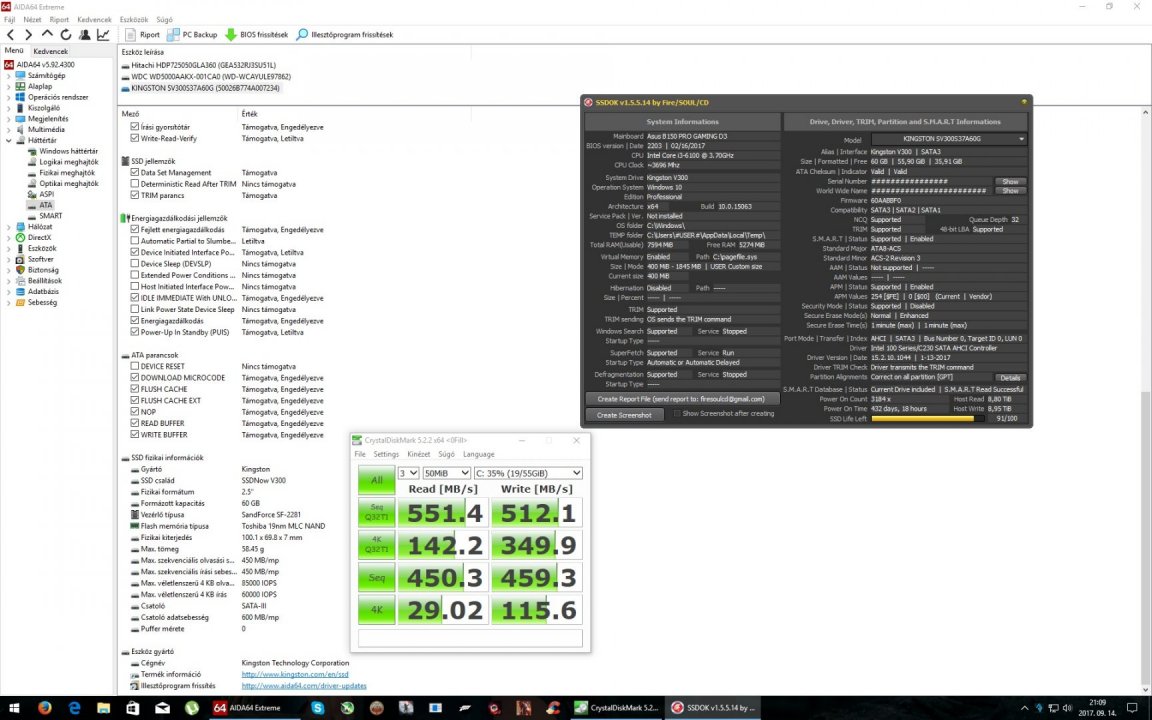Image resolution: width=1152 pixels, height=720 pixels.
Task: Run the 4K Q32T1 test
Action: point(376,545)
